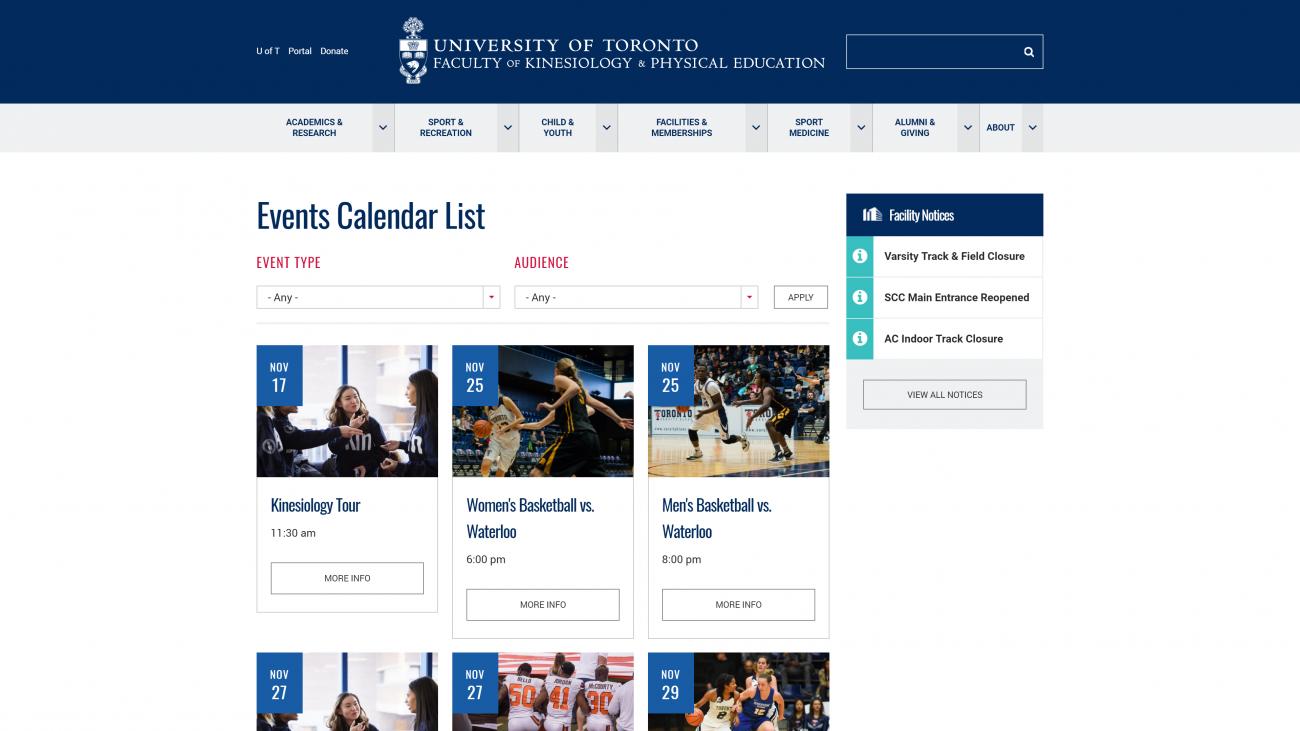This screenshot has height=731, width=1300.
Task: Click the Apply filter button
Action: point(801,297)
